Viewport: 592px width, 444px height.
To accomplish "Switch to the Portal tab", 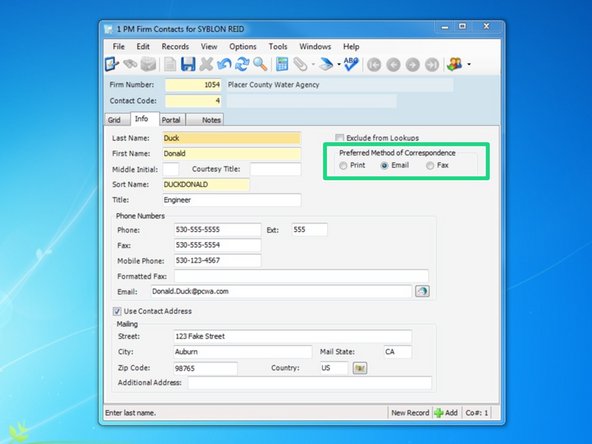I will [172, 120].
